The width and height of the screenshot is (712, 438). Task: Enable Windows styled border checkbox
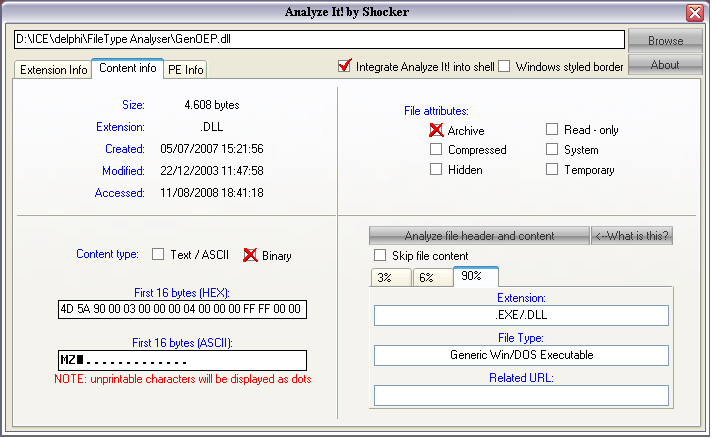[x=504, y=66]
